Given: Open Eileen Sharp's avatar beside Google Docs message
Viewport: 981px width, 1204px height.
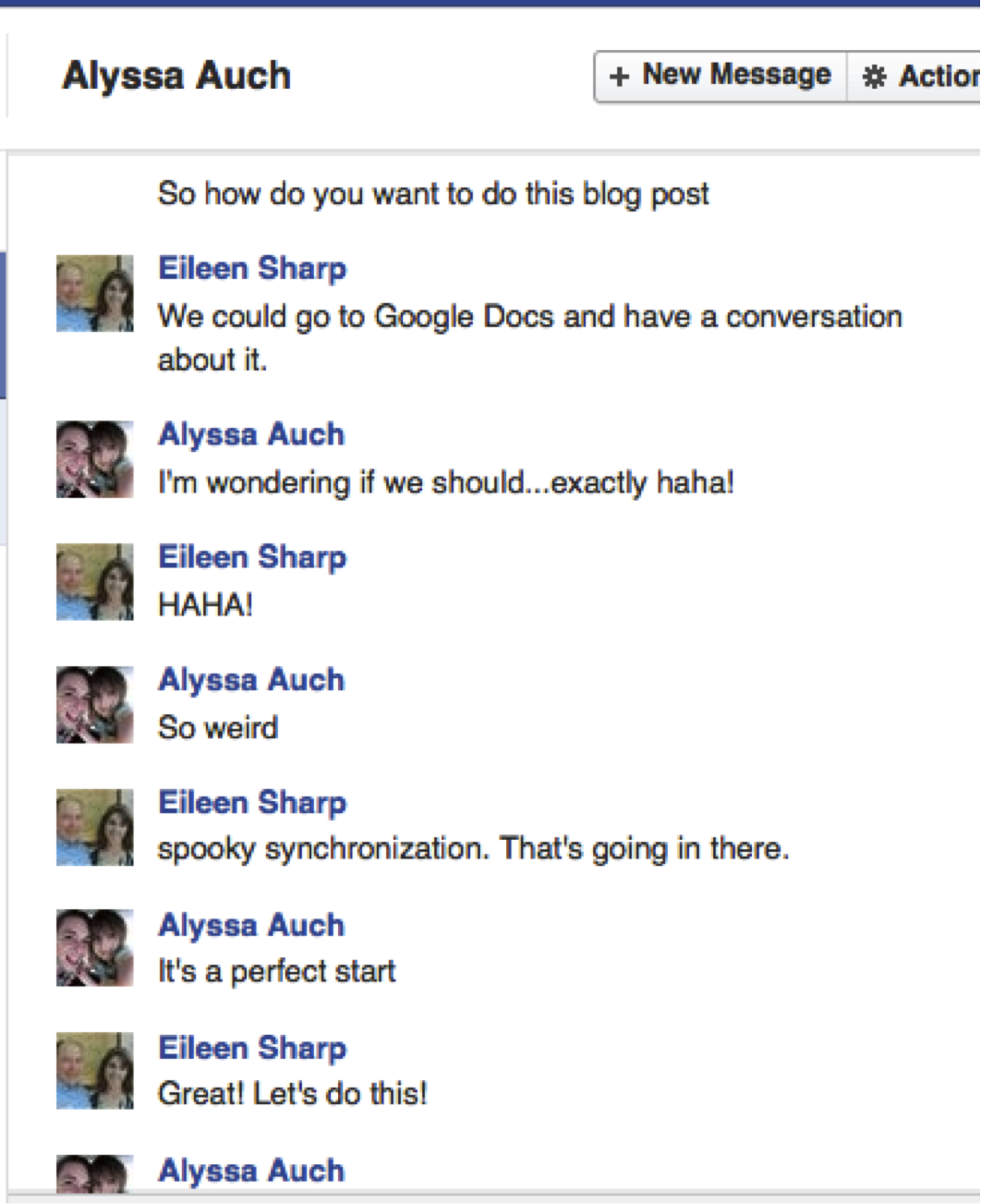Looking at the screenshot, I should (x=95, y=293).
